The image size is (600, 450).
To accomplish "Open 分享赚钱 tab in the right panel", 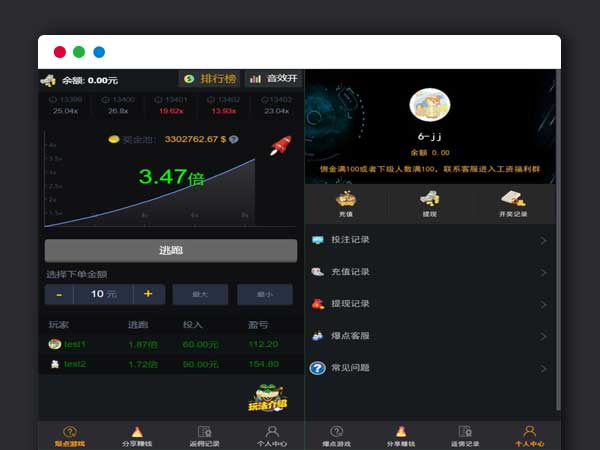I will click(401, 436).
